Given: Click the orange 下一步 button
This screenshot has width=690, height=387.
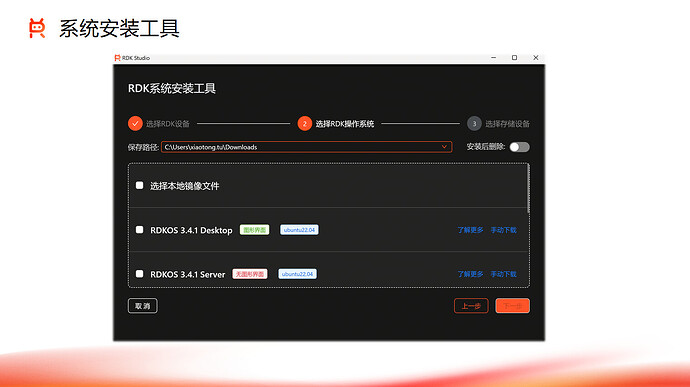Looking at the screenshot, I should click(513, 306).
